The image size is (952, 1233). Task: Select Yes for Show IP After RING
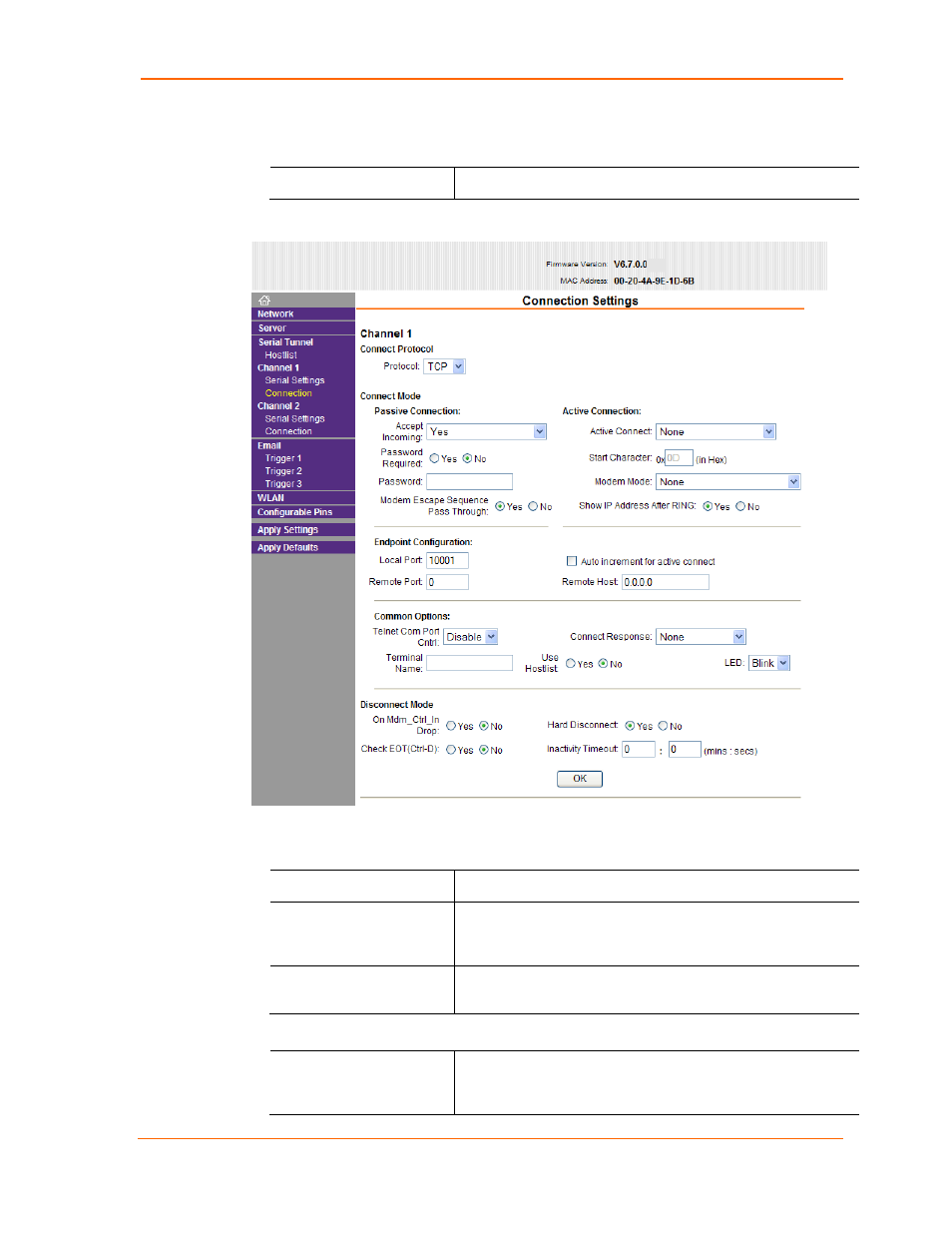(708, 507)
